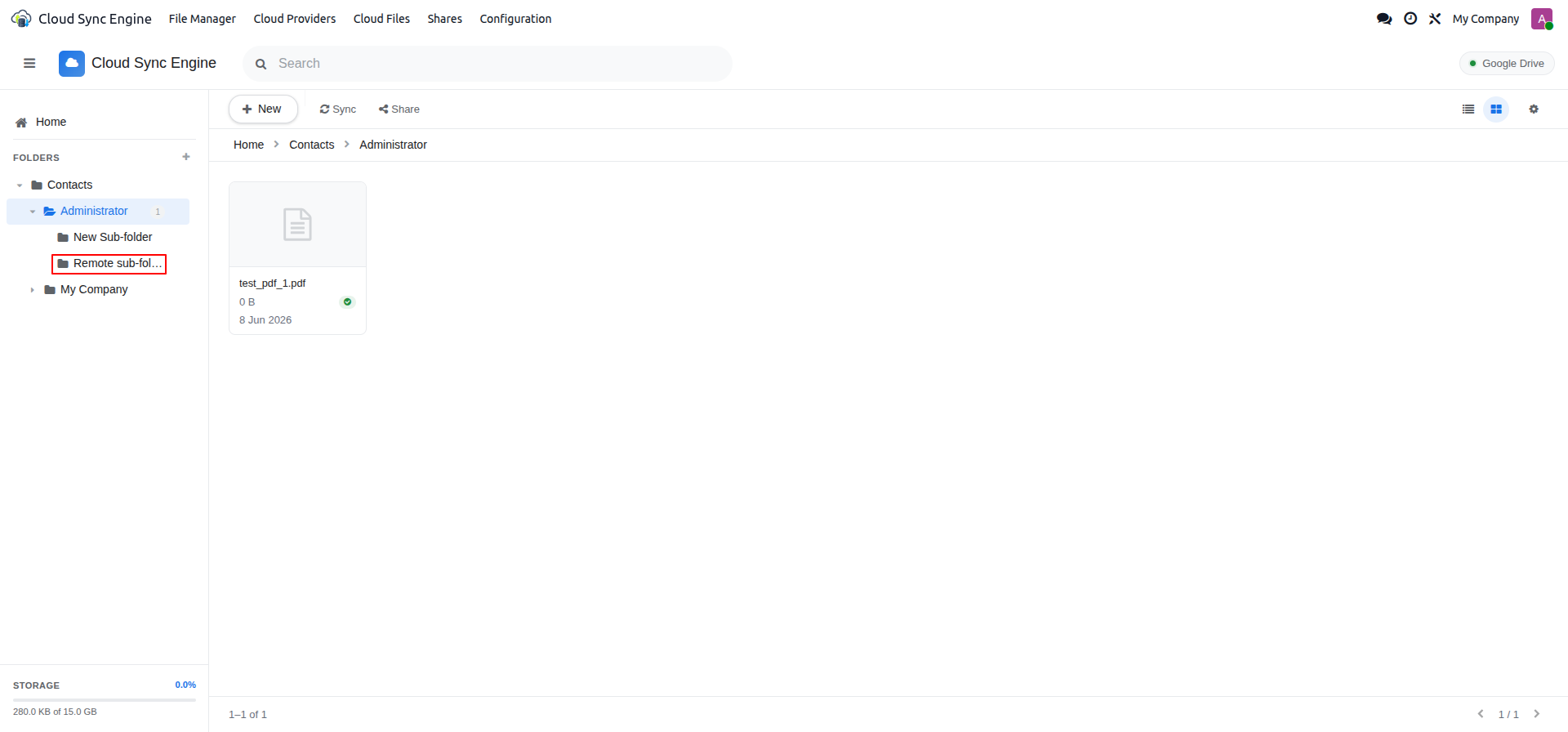Add a new folder with plus icon
Image resolution: width=1568 pixels, height=732 pixels.
pos(186,157)
